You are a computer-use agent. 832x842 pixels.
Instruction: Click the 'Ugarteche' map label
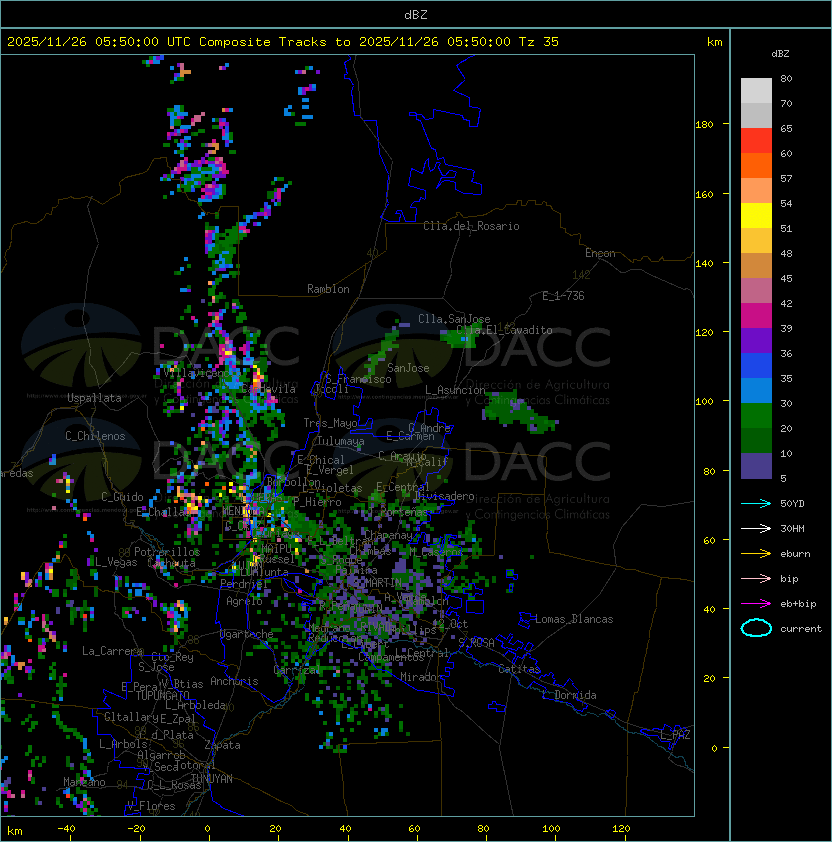coord(247,634)
